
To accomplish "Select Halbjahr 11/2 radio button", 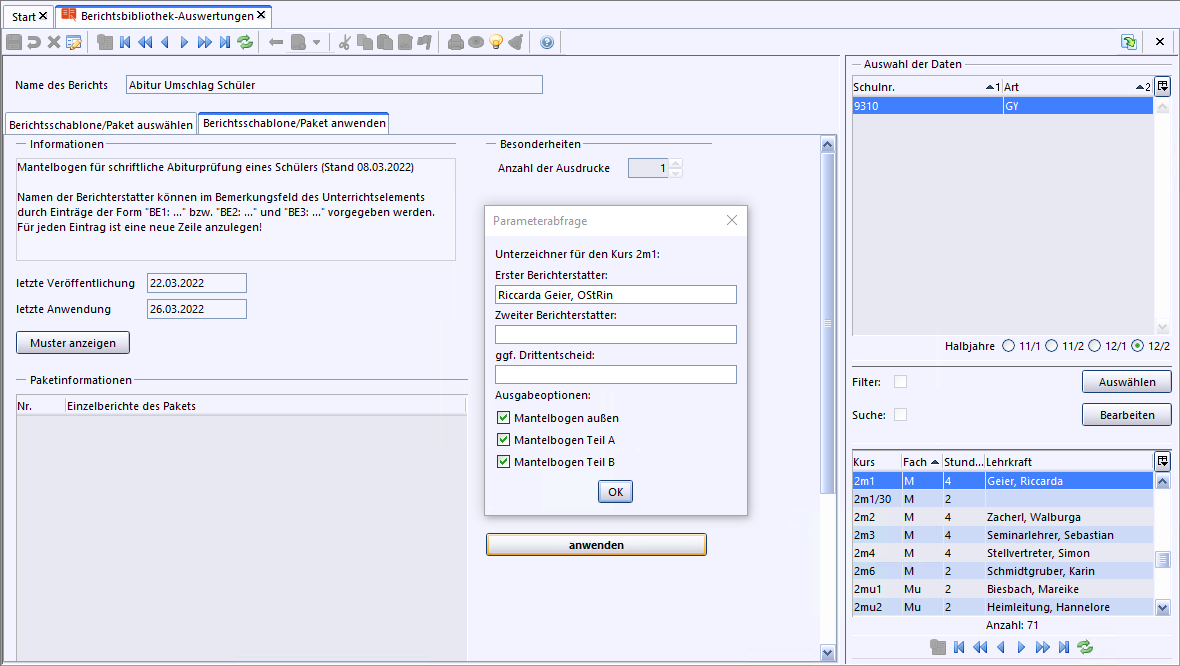I will (1051, 345).
